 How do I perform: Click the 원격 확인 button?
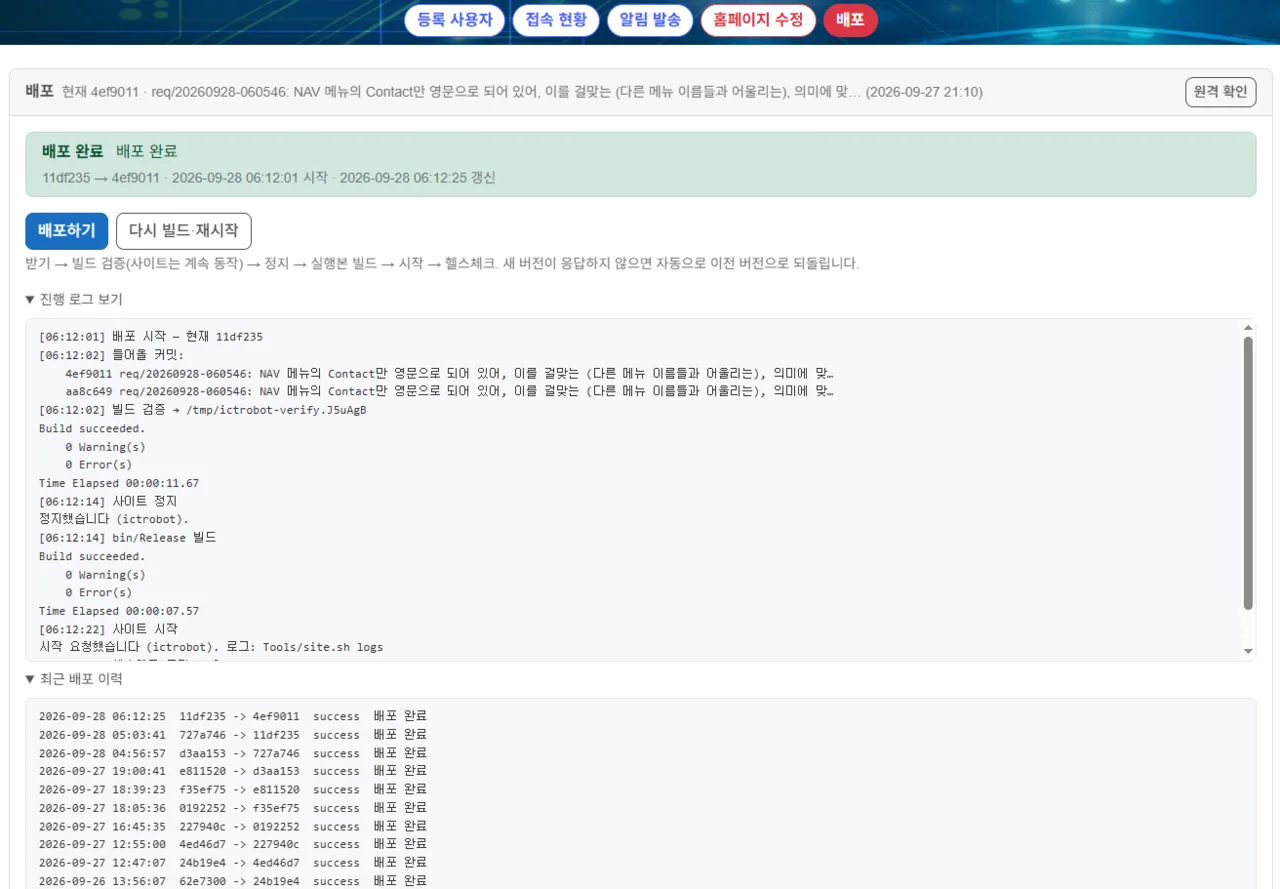click(x=1221, y=92)
